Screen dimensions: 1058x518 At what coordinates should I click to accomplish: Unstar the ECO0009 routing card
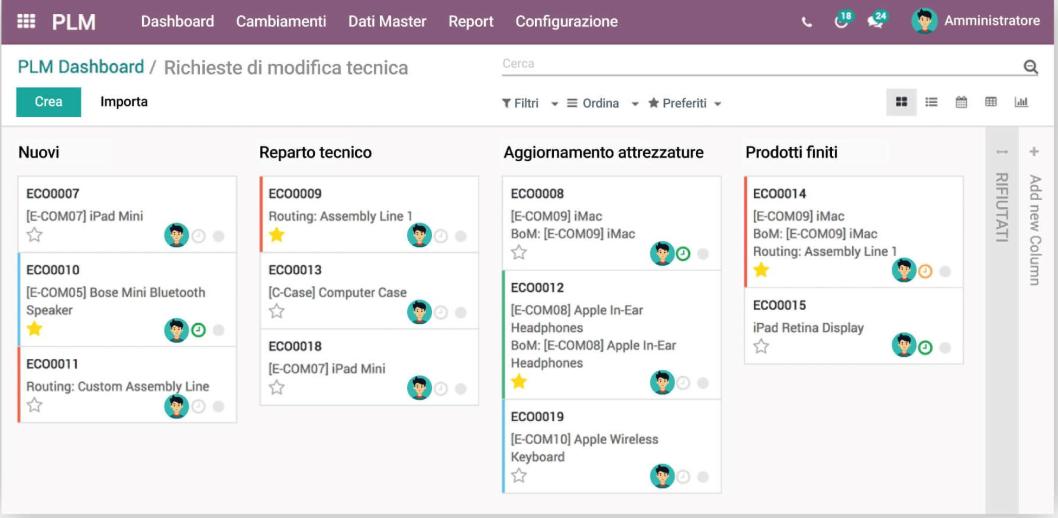coord(277,235)
